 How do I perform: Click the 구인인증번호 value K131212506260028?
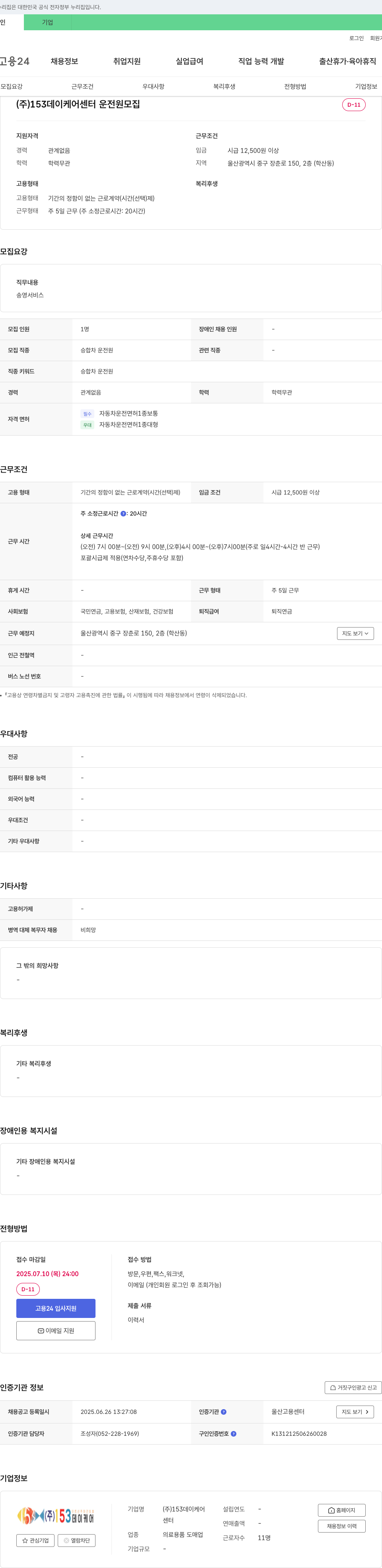(x=299, y=1433)
